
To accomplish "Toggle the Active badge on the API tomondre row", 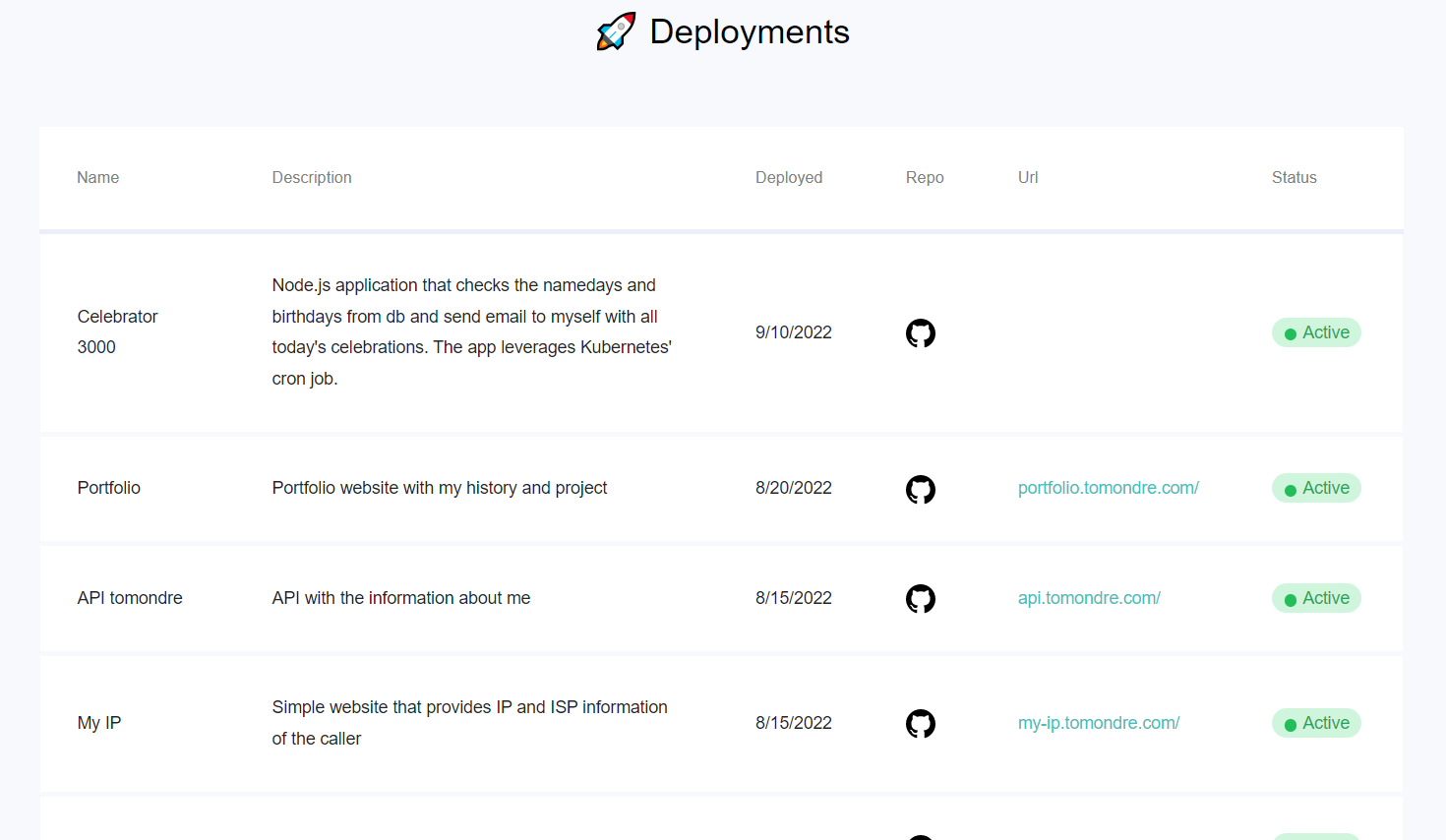I will point(1316,598).
